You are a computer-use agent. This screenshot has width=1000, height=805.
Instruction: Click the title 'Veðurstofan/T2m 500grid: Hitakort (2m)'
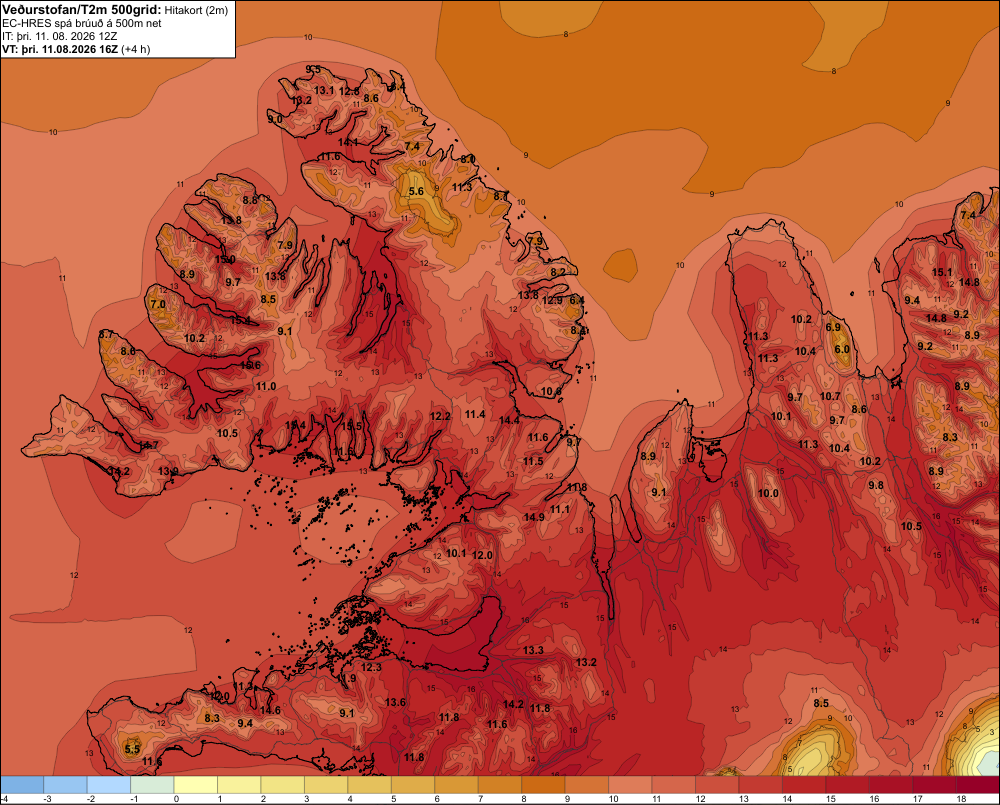(x=115, y=10)
